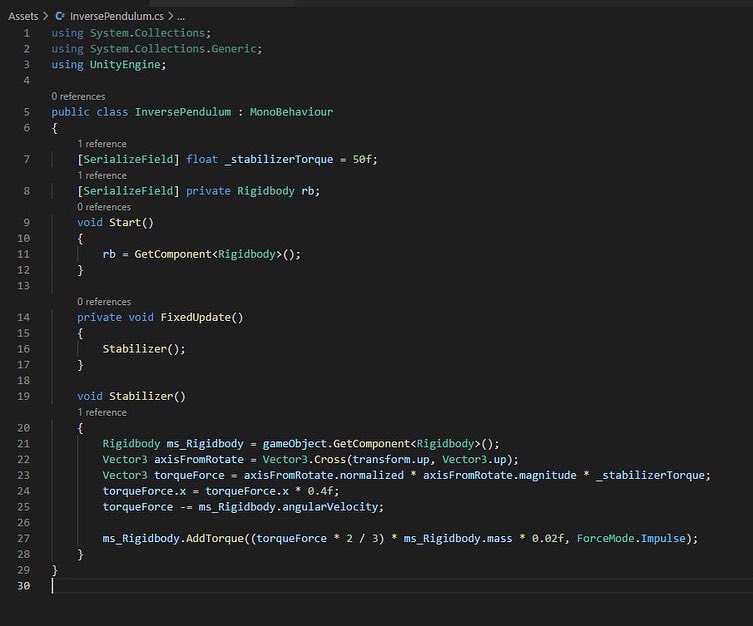The image size is (753, 626).
Task: Click line number 14 in gutter
Action: [24, 317]
